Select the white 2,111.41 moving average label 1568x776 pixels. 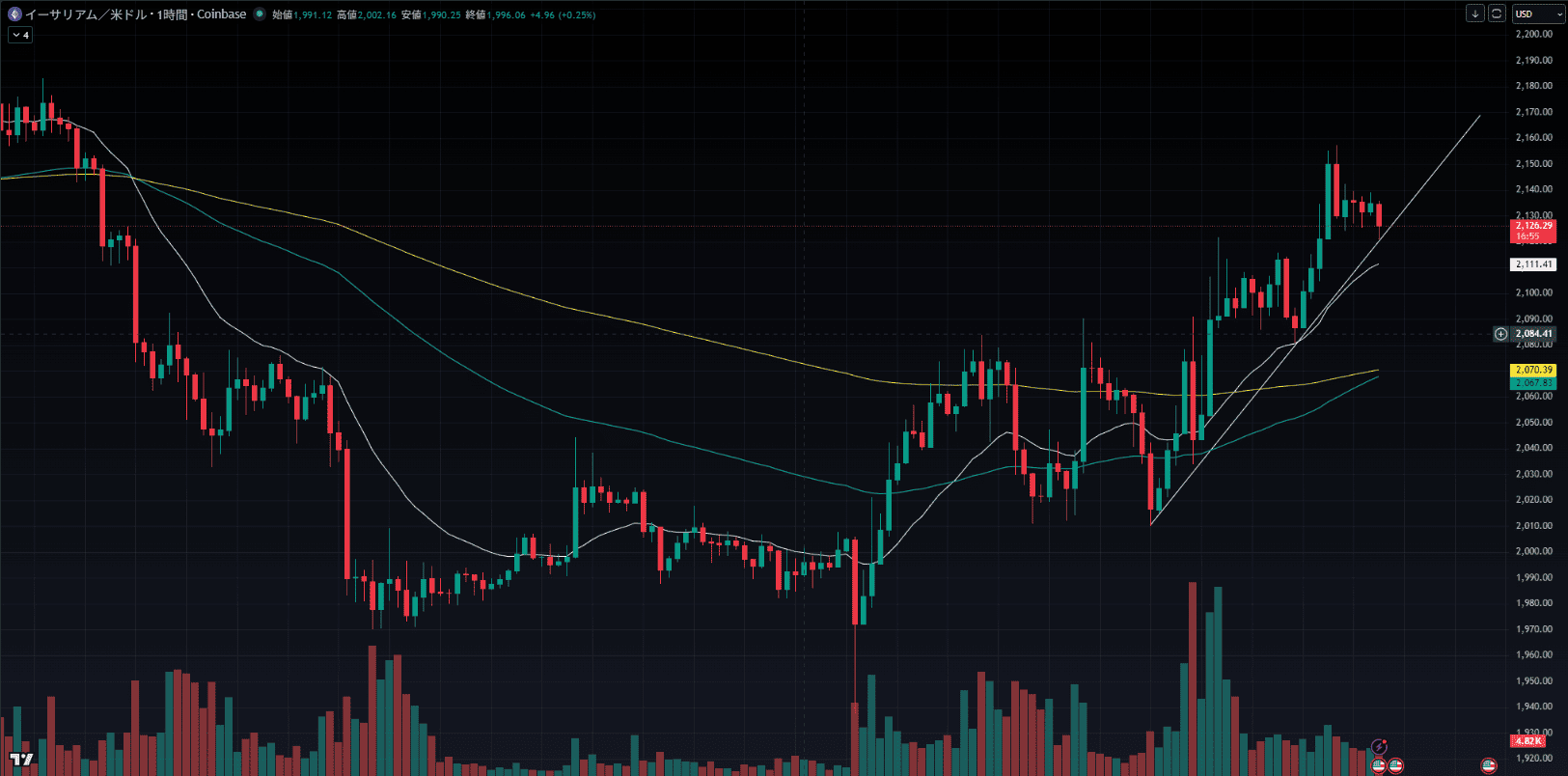[1533, 264]
